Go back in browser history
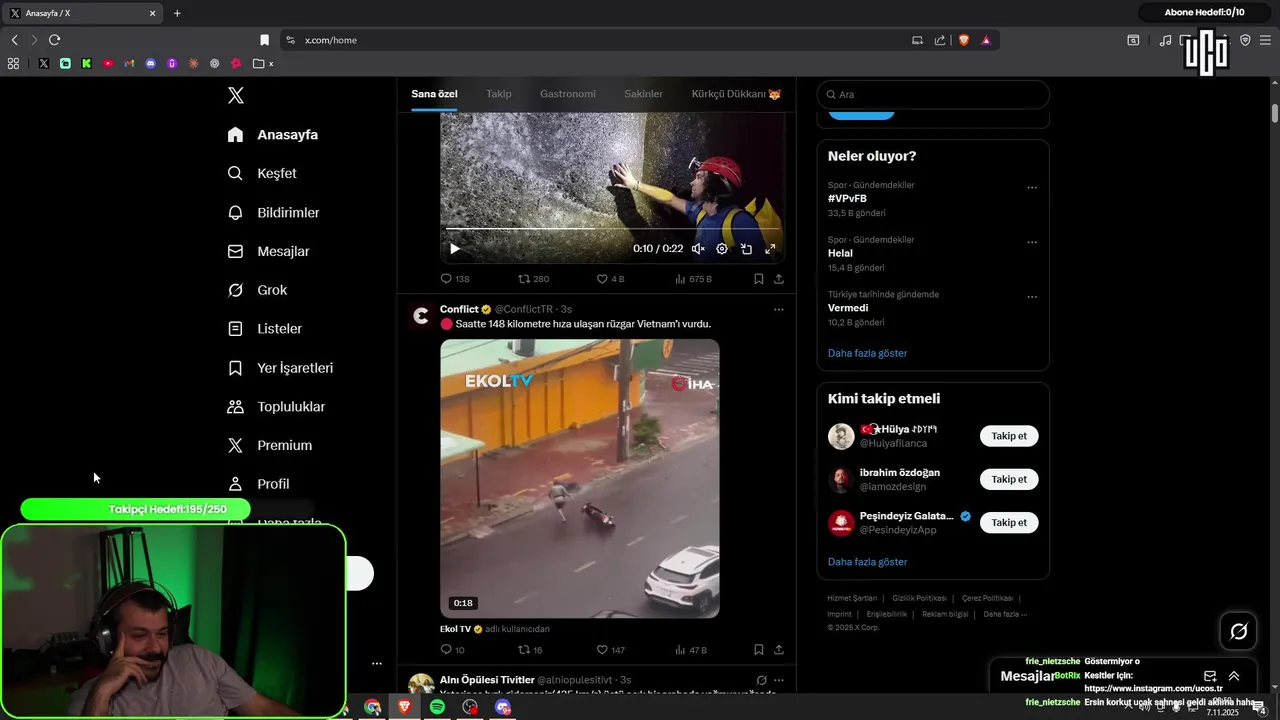This screenshot has height=720, width=1280. coord(14,40)
